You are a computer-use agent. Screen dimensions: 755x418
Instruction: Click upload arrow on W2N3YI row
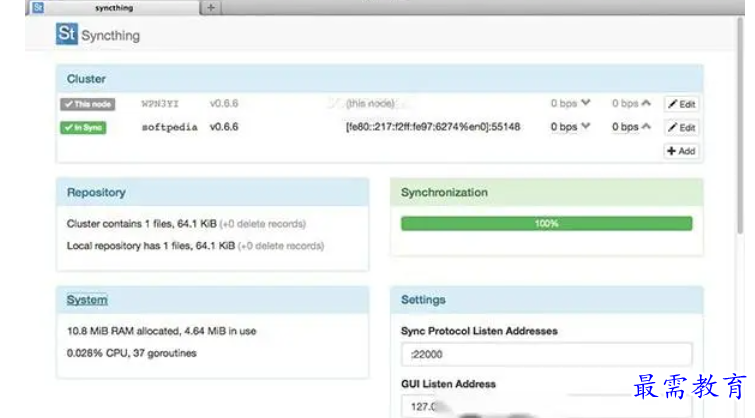click(x=646, y=103)
